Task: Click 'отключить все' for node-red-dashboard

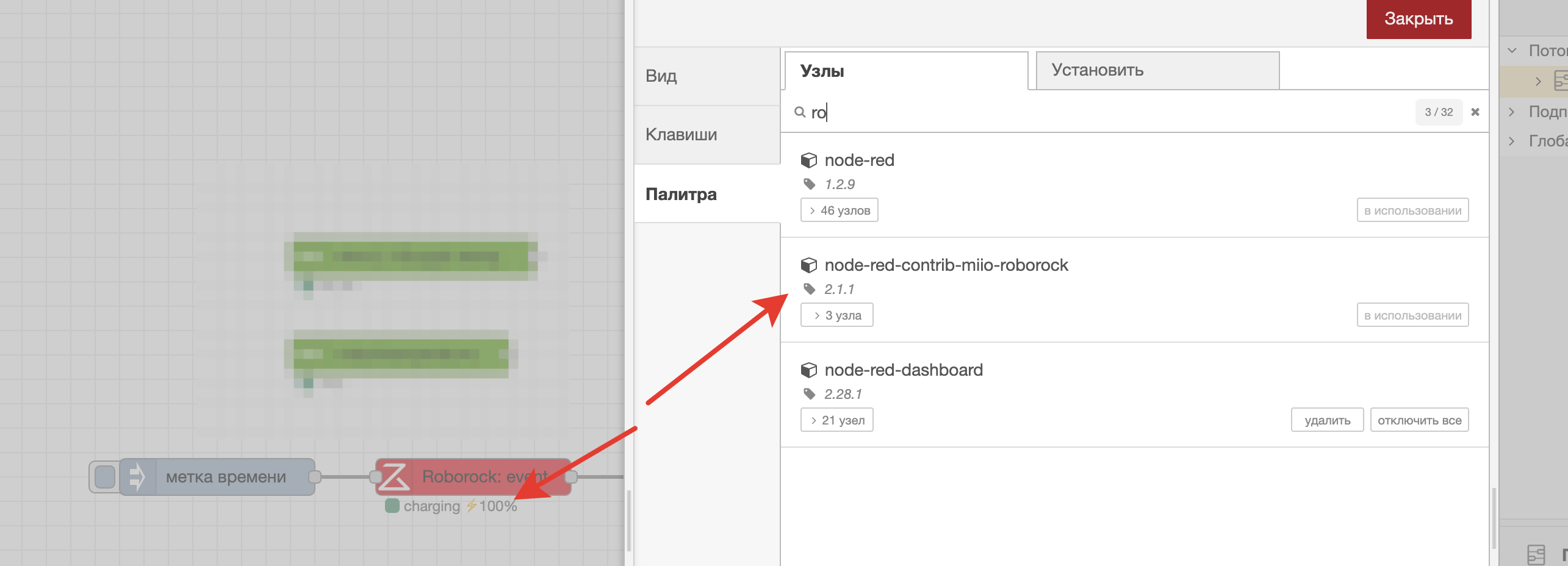Action: tap(1419, 420)
